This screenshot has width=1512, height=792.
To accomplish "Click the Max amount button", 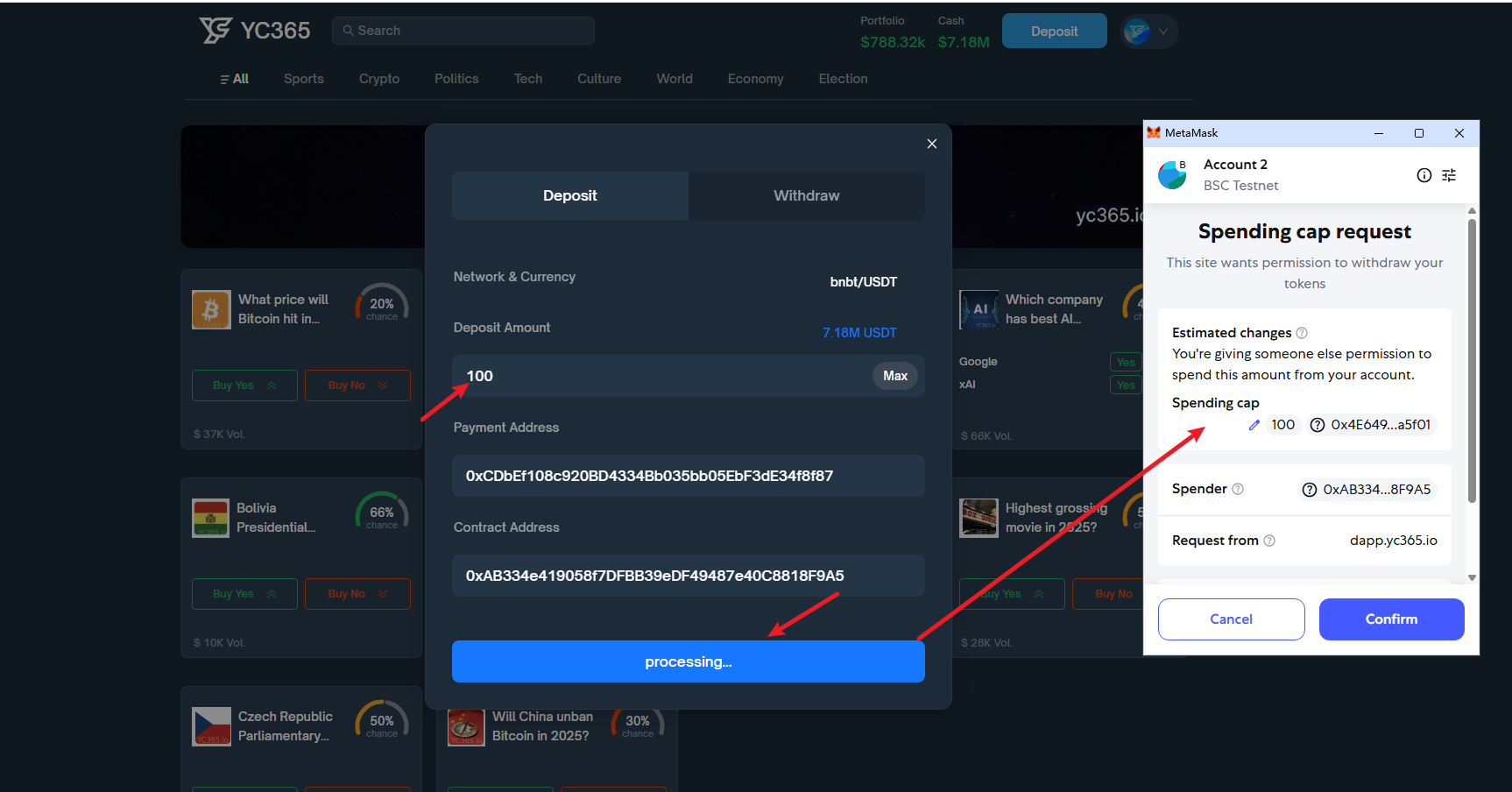I will (895, 376).
